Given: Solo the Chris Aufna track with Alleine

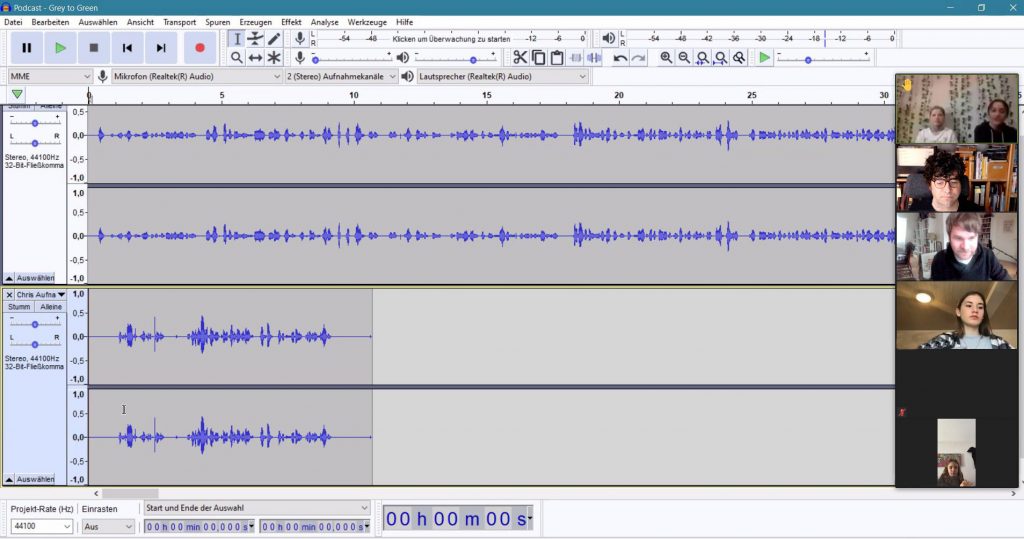Looking at the screenshot, I should [50, 307].
